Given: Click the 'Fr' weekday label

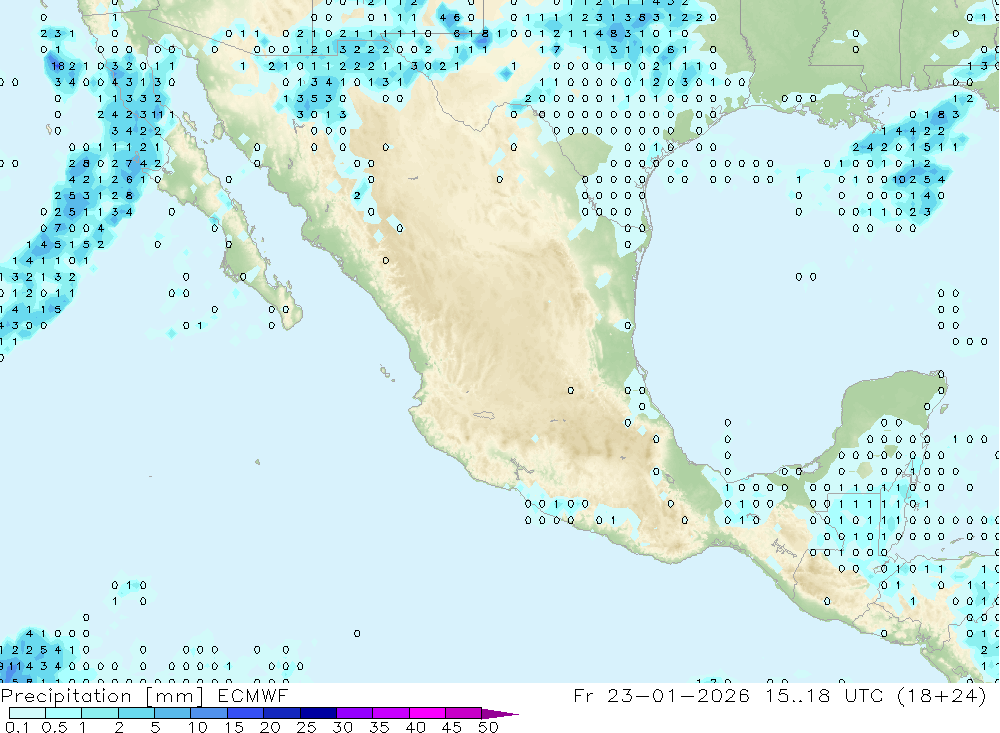Looking at the screenshot, I should tap(583, 695).
